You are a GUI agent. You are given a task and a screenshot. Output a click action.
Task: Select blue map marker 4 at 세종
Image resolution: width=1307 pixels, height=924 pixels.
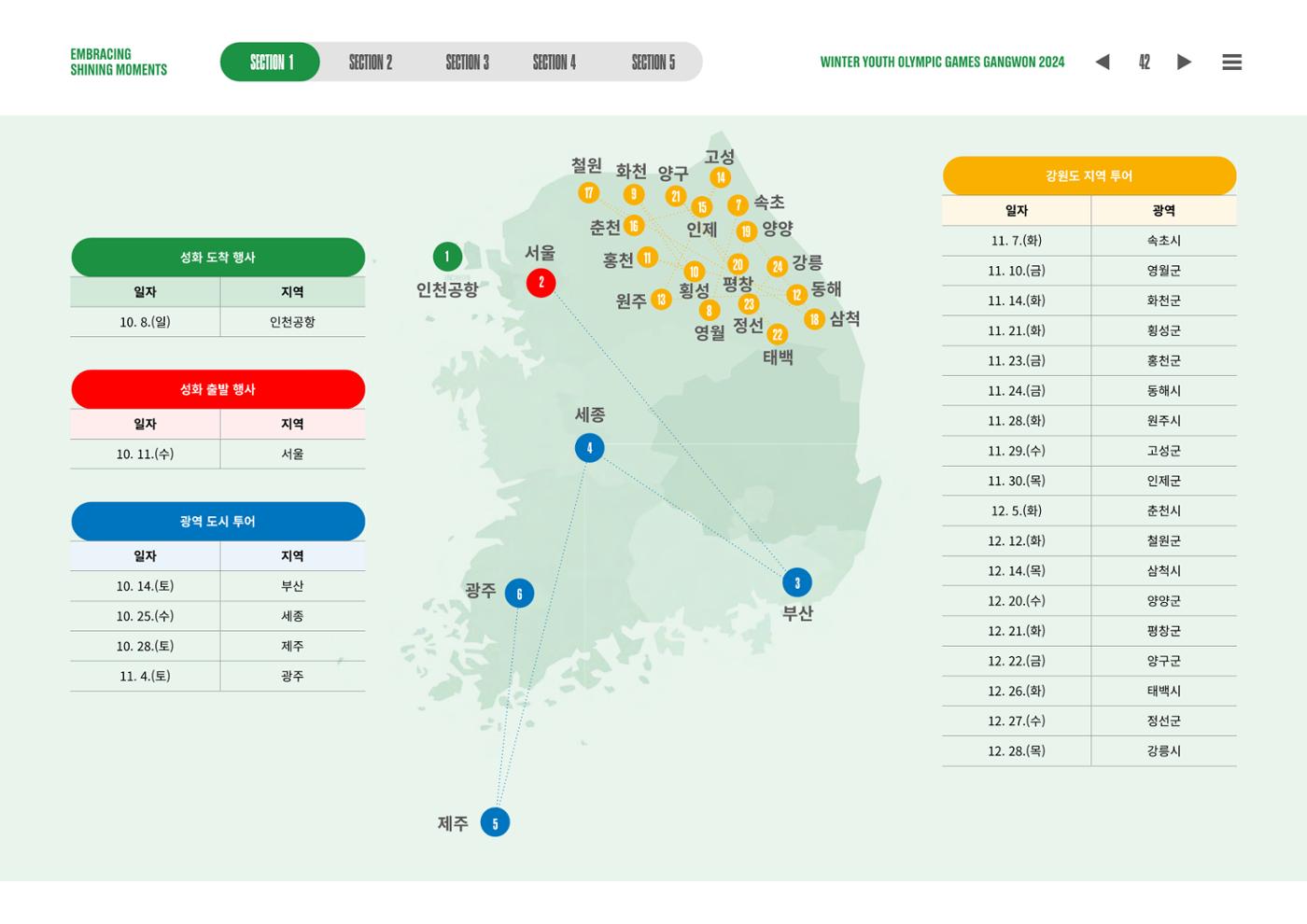click(589, 448)
